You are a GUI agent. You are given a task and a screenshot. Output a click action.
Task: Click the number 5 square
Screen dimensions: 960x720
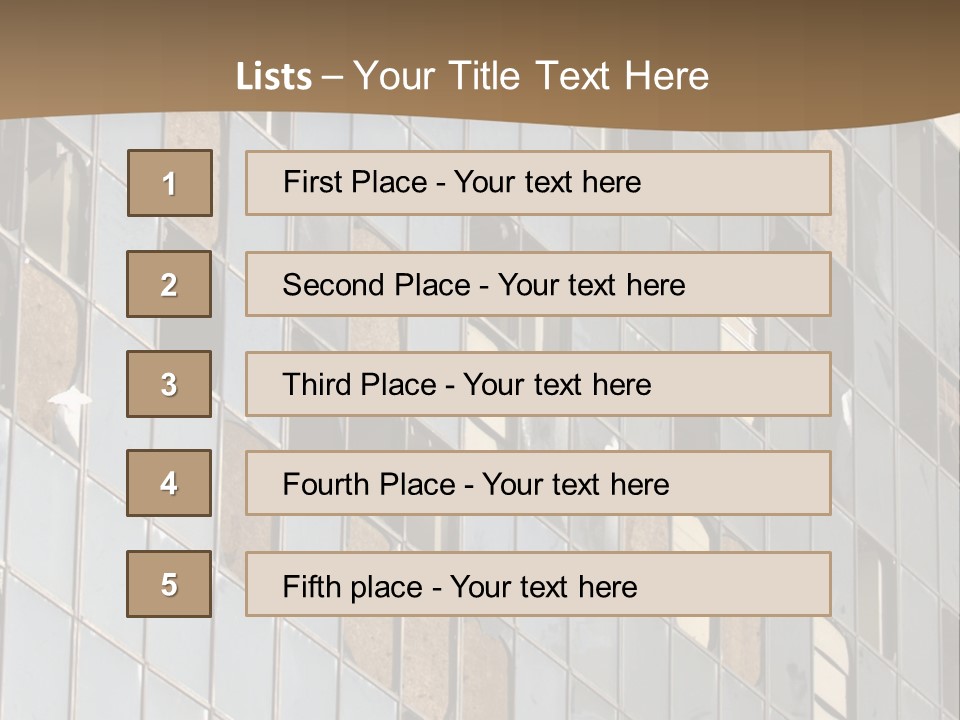[169, 584]
